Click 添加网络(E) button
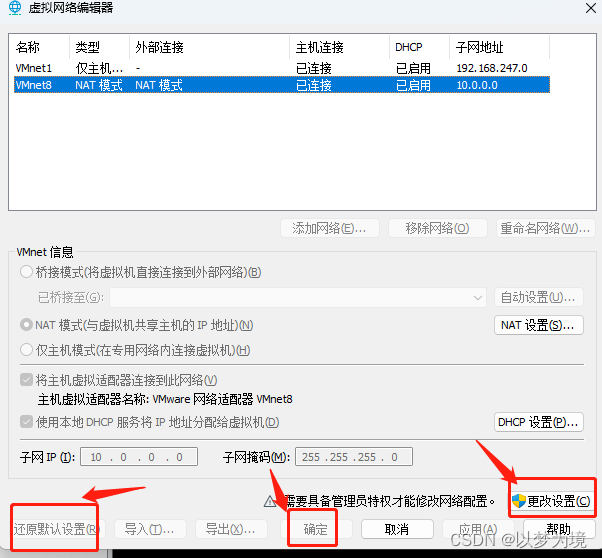The height and width of the screenshot is (558, 602). pos(330,228)
